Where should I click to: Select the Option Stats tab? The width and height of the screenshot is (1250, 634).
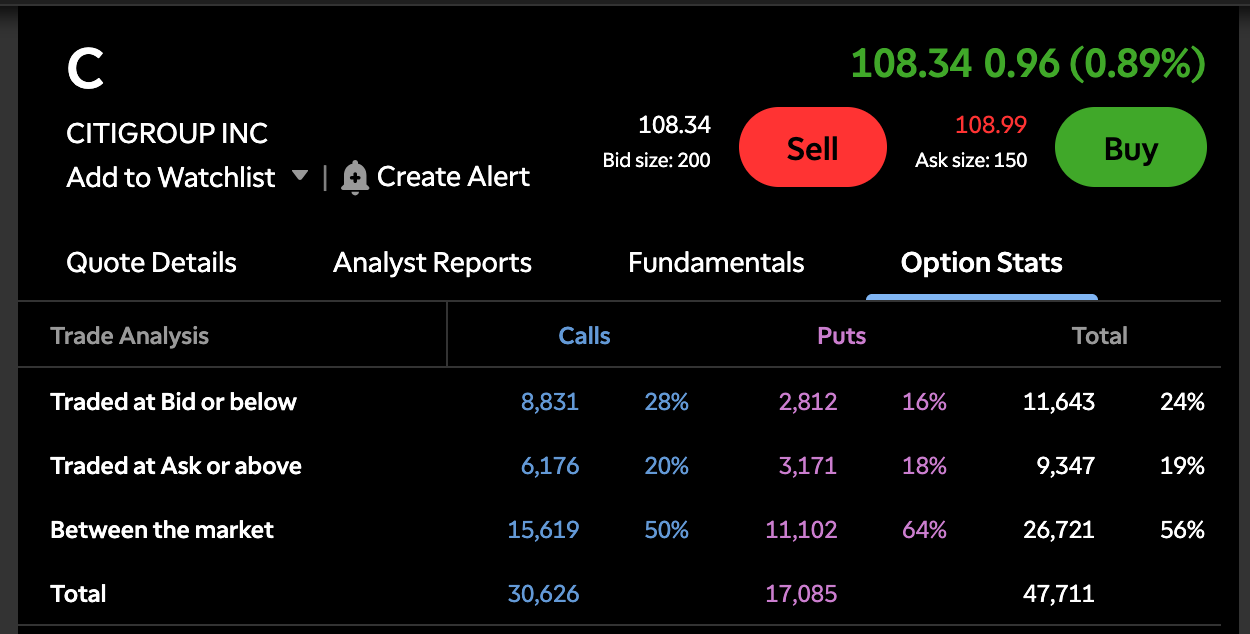pyautogui.click(x=981, y=263)
